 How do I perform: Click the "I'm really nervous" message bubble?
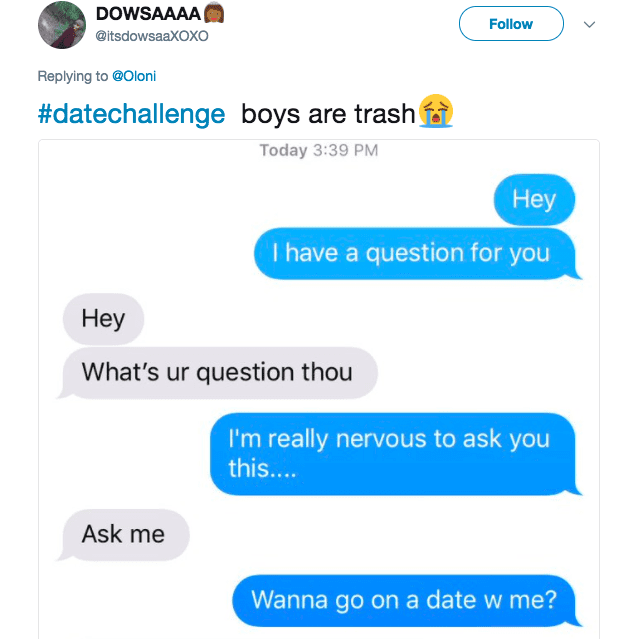[x=394, y=454]
